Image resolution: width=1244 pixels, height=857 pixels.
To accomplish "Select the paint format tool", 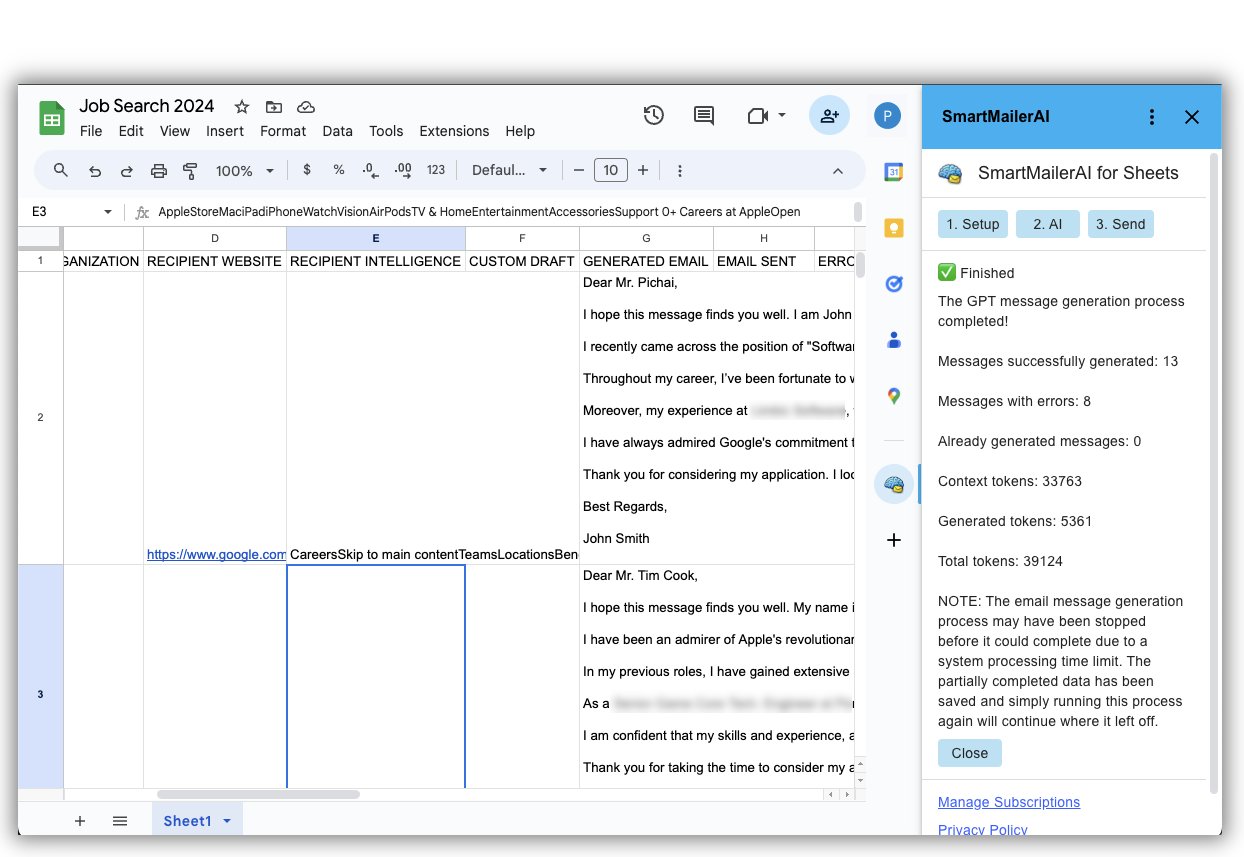I will (x=190, y=171).
